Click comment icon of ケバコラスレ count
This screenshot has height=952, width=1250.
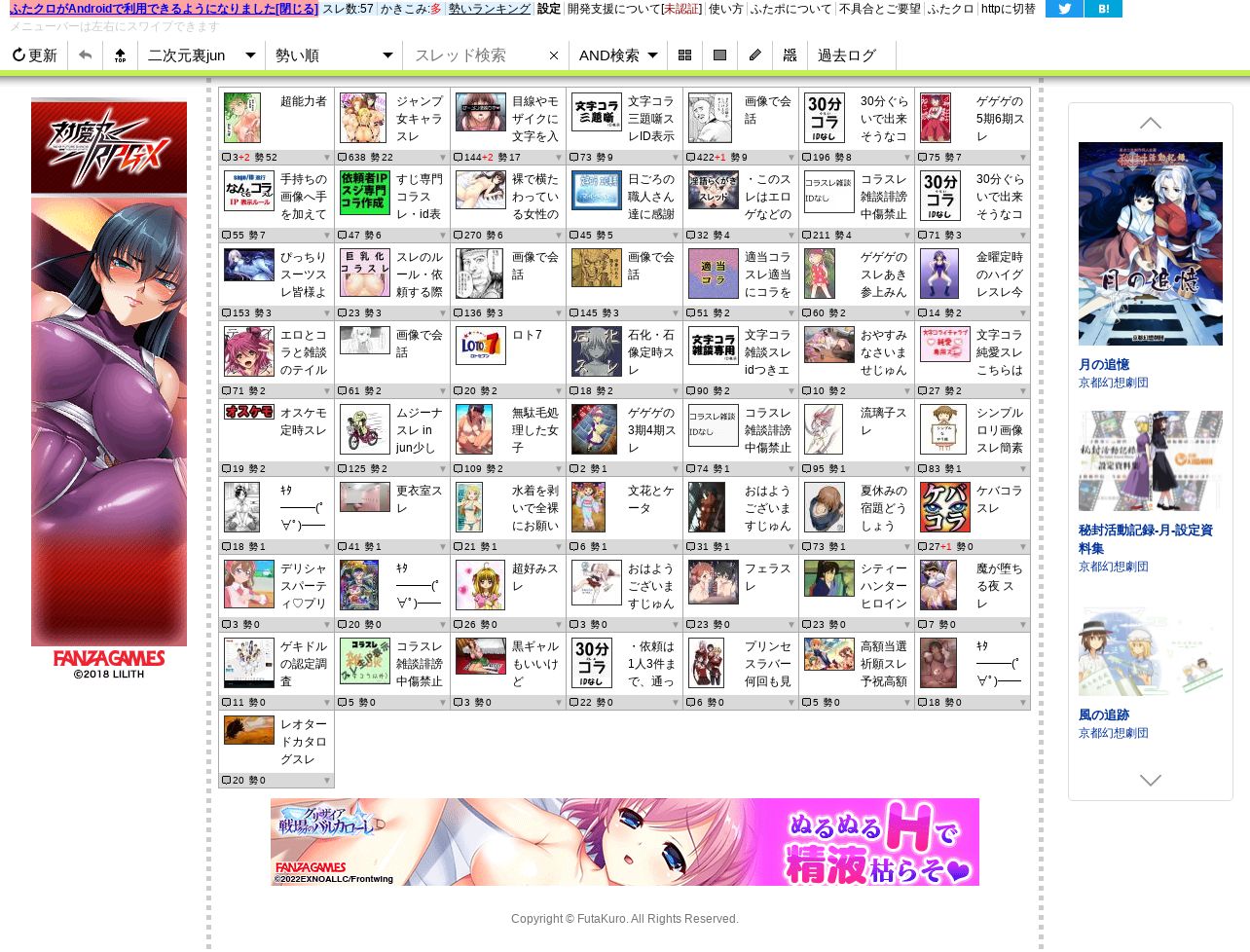[923, 547]
